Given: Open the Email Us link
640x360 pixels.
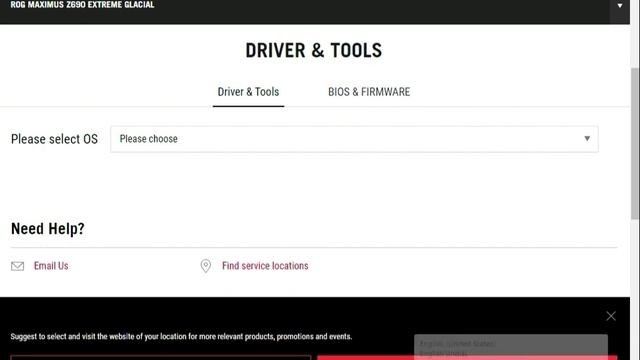Looking at the screenshot, I should click(x=51, y=266).
